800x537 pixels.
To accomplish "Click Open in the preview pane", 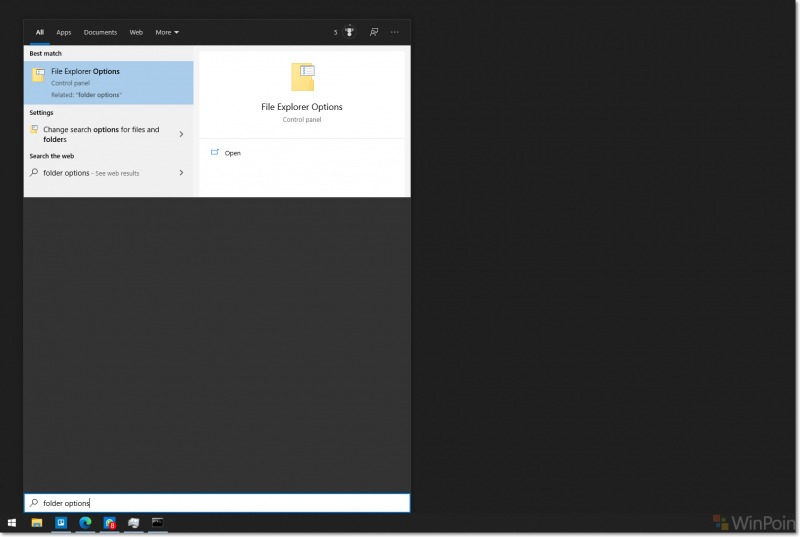I will [x=232, y=153].
